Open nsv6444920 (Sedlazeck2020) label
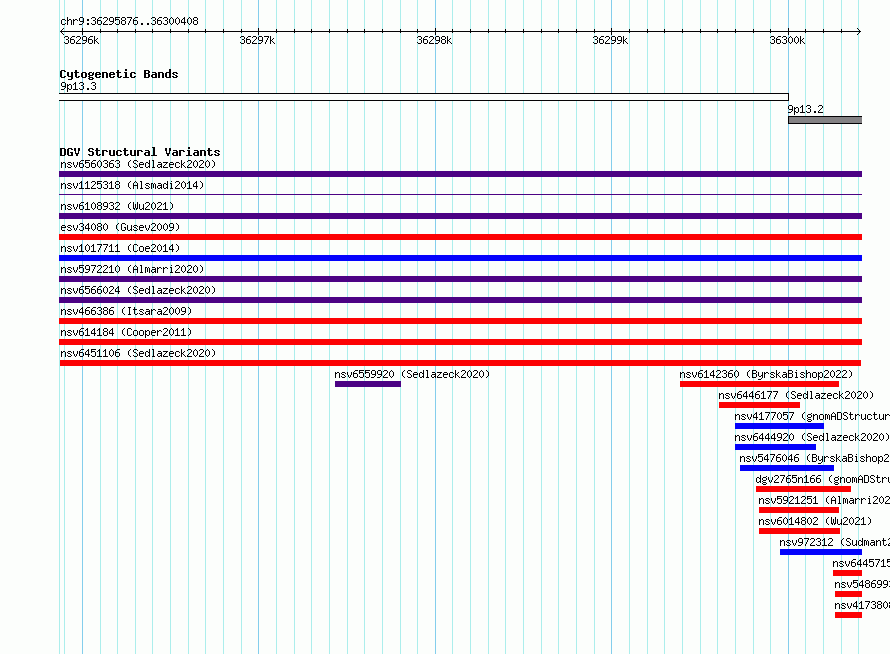This screenshot has width=890, height=654. tap(812, 437)
